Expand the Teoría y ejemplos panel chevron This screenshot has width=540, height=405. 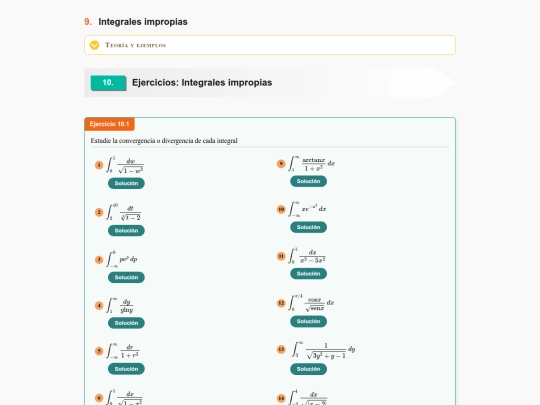[94, 45]
